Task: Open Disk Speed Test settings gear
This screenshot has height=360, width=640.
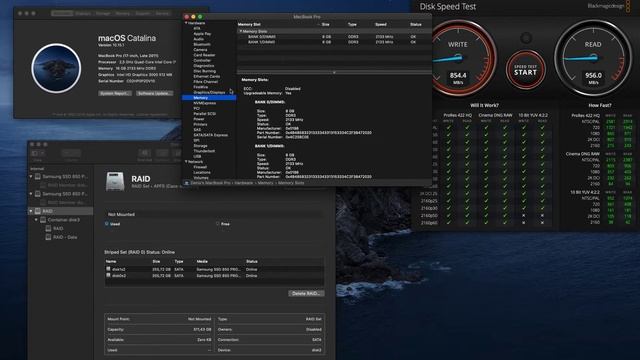Action: (526, 38)
